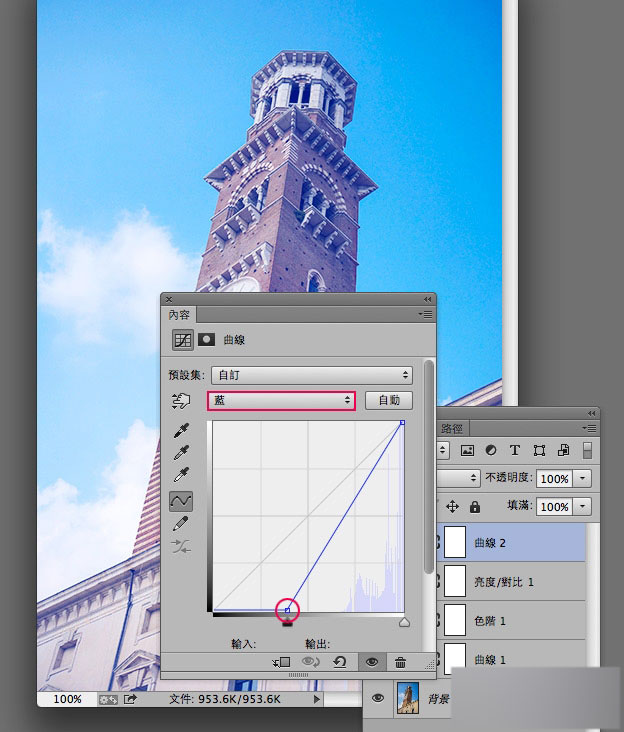Select the curves adjustment icon in Properties
Screen dimensions: 624x732
click(x=182, y=340)
